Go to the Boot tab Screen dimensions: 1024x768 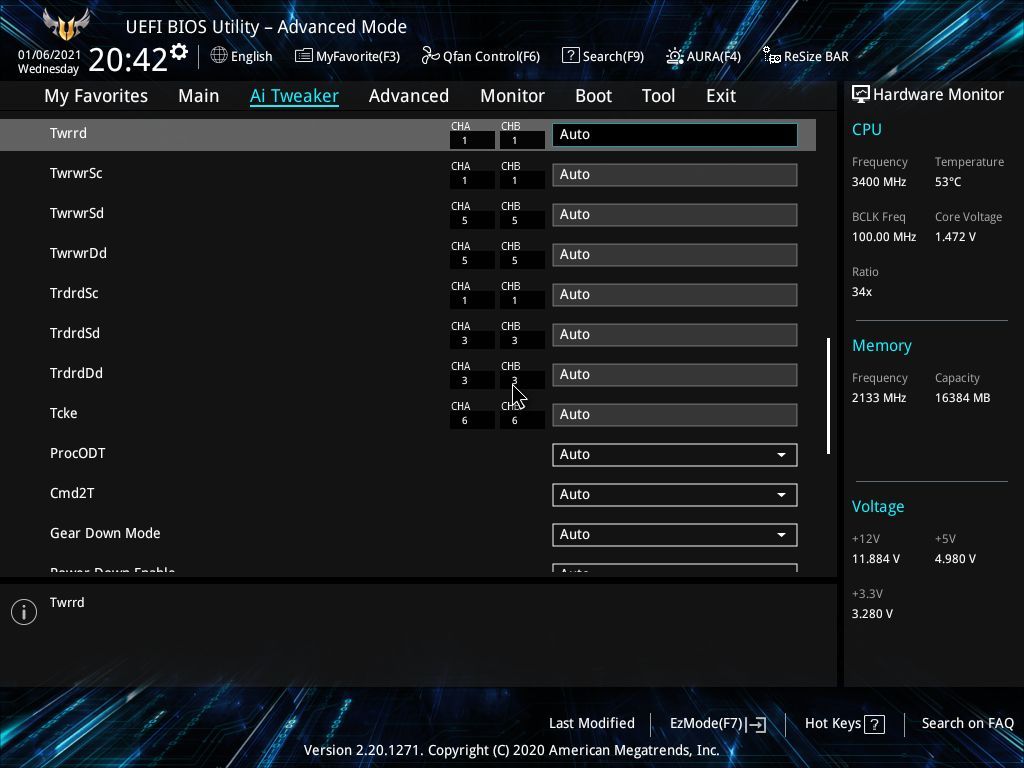point(594,96)
